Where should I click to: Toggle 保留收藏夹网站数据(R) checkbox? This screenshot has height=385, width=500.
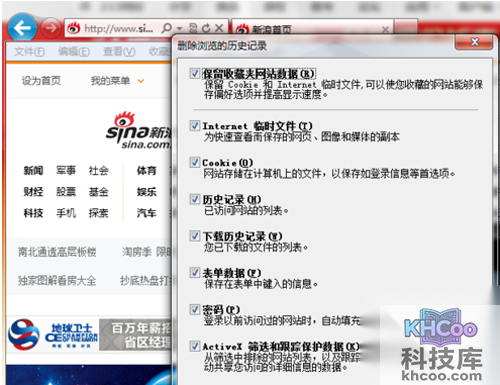tap(194, 73)
